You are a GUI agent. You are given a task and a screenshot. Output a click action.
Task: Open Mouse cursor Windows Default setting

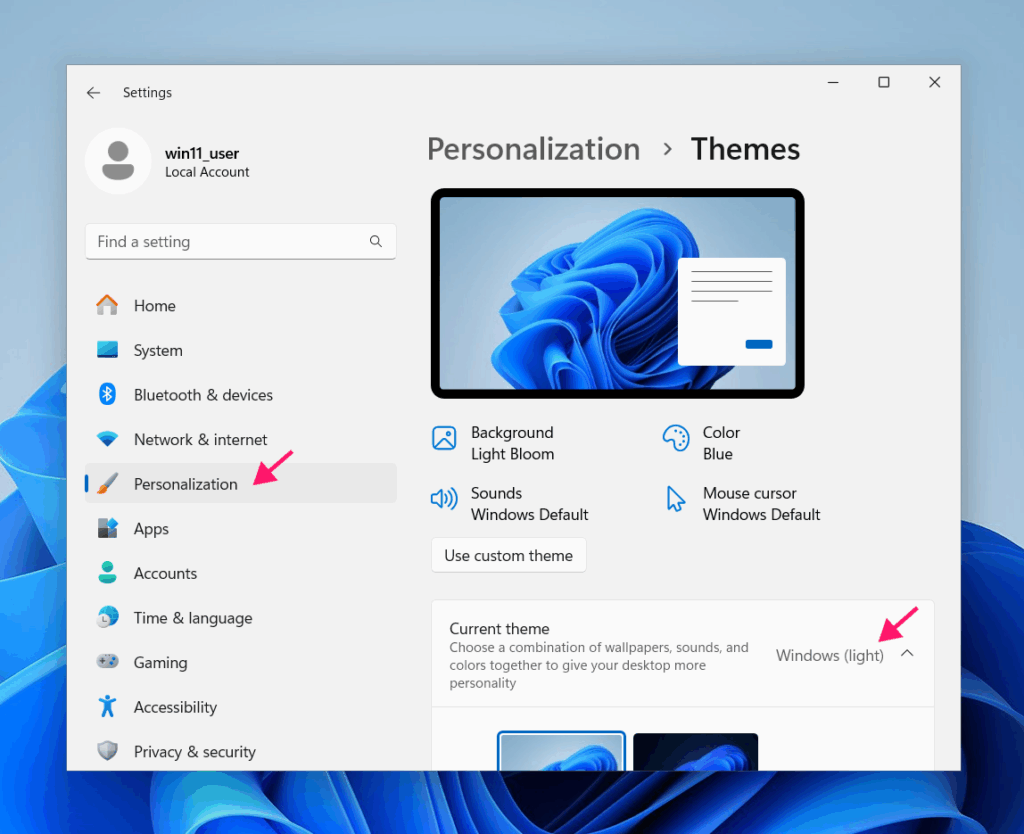(x=743, y=504)
